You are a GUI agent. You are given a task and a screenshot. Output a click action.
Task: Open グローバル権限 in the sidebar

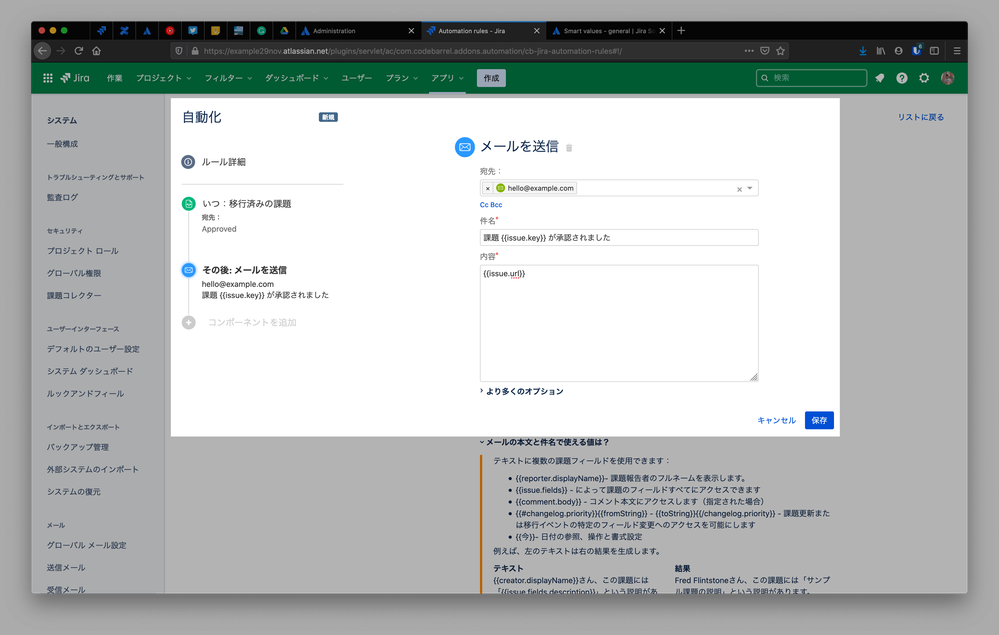coord(74,273)
